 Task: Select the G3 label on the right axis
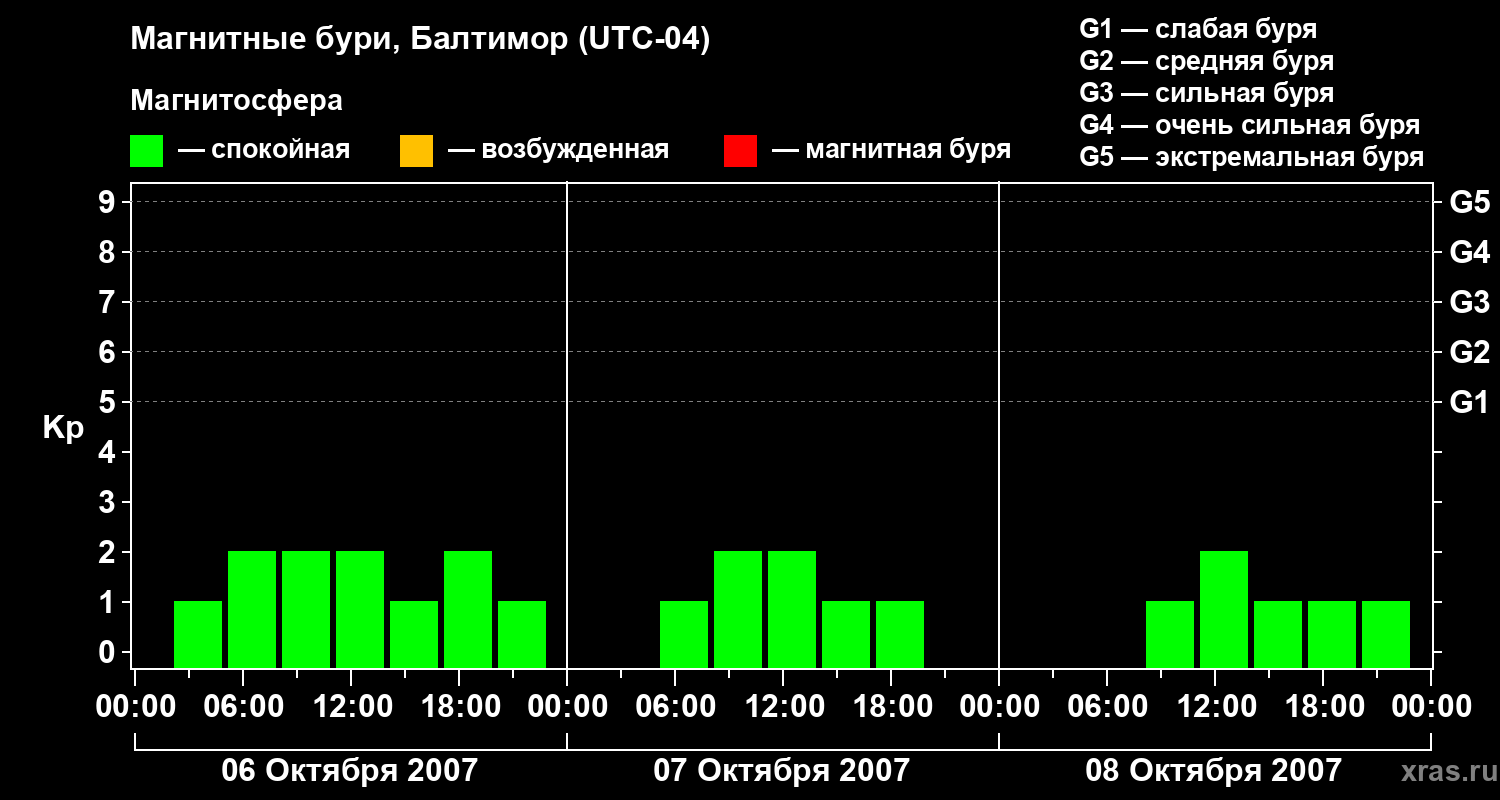[1469, 302]
